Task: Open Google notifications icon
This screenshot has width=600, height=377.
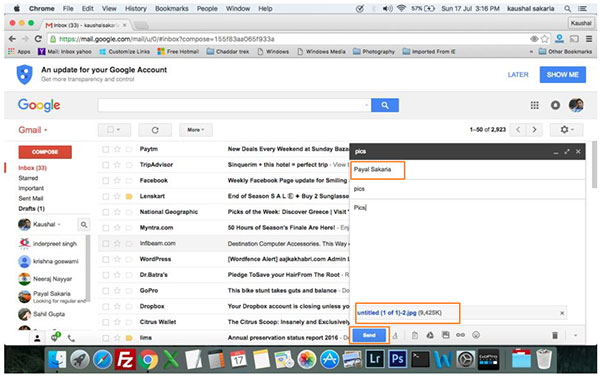Action: pyautogui.click(x=555, y=105)
